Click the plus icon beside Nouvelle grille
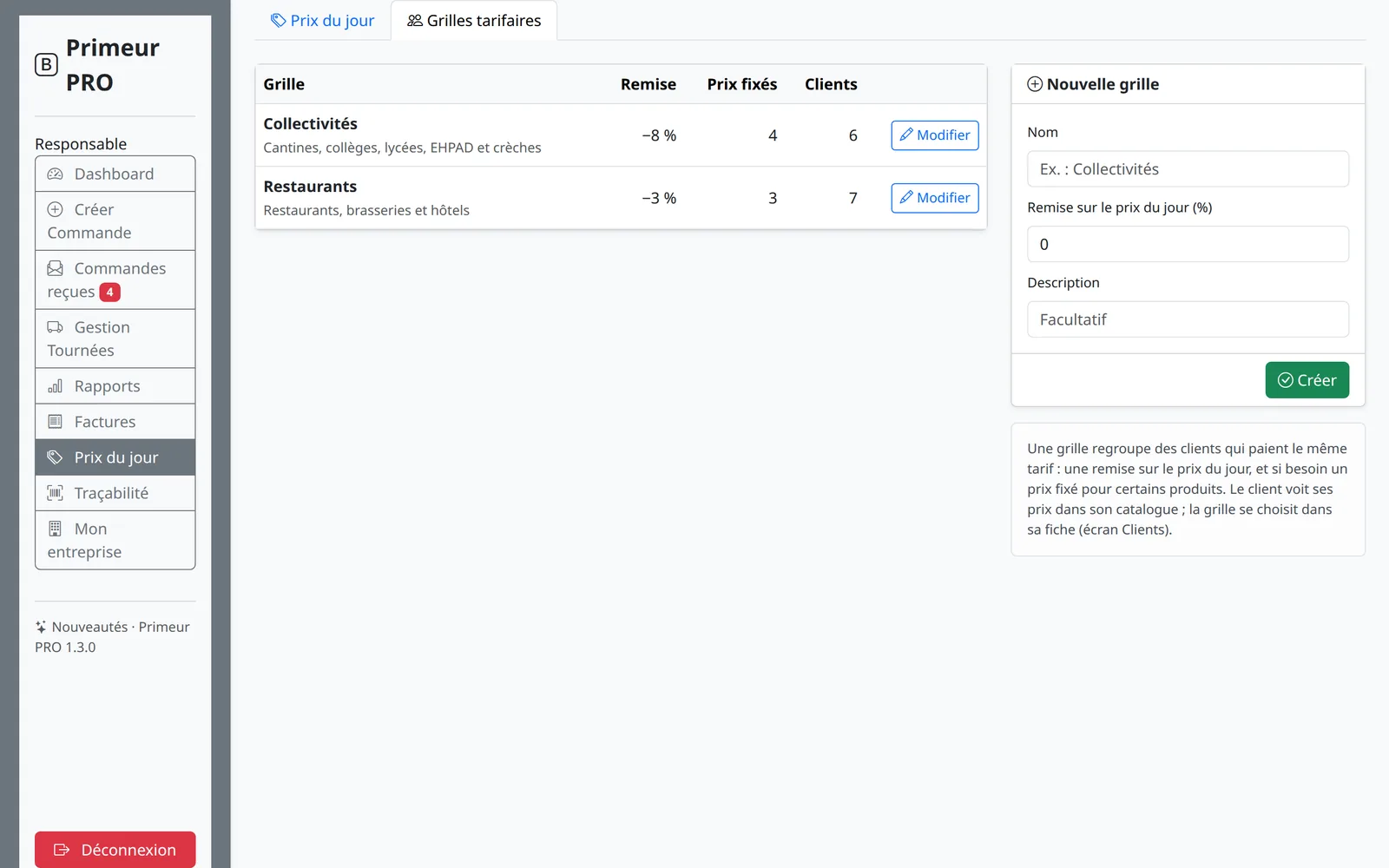Image resolution: width=1389 pixels, height=868 pixels. point(1035,84)
